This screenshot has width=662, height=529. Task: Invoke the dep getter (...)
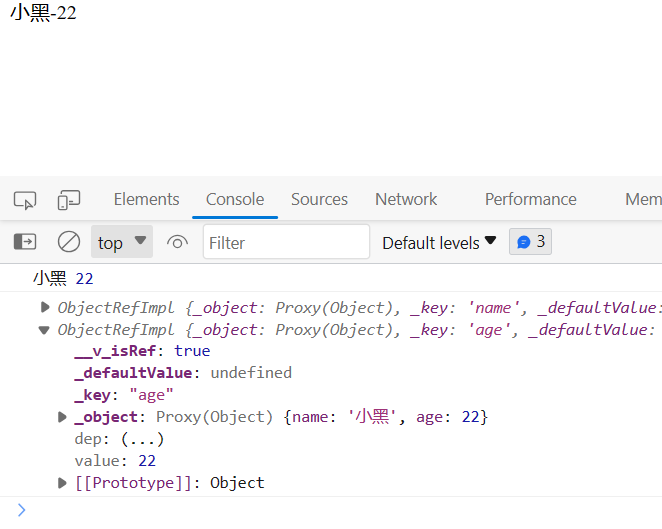point(142,439)
